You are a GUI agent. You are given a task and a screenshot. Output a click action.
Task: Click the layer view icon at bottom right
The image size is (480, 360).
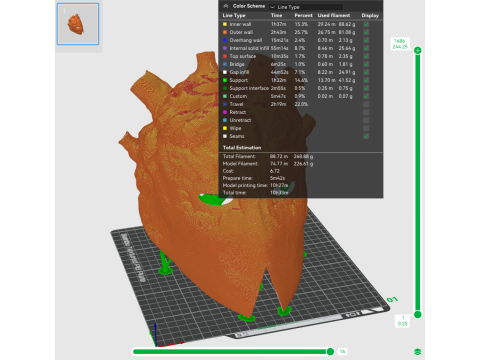point(417,352)
